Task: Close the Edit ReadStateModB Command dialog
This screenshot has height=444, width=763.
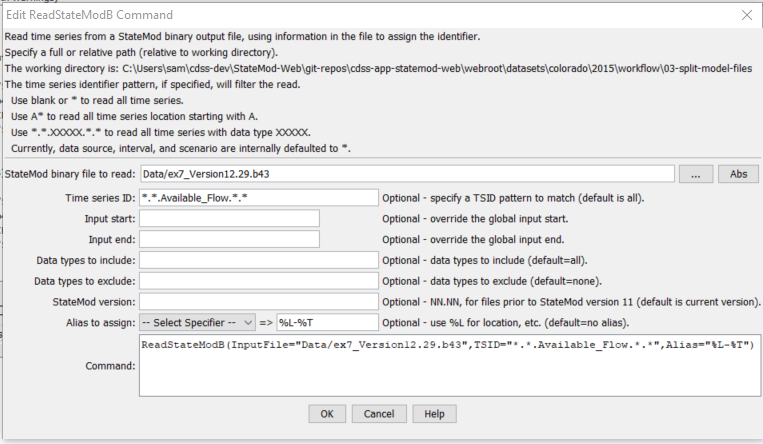Action: (x=745, y=14)
